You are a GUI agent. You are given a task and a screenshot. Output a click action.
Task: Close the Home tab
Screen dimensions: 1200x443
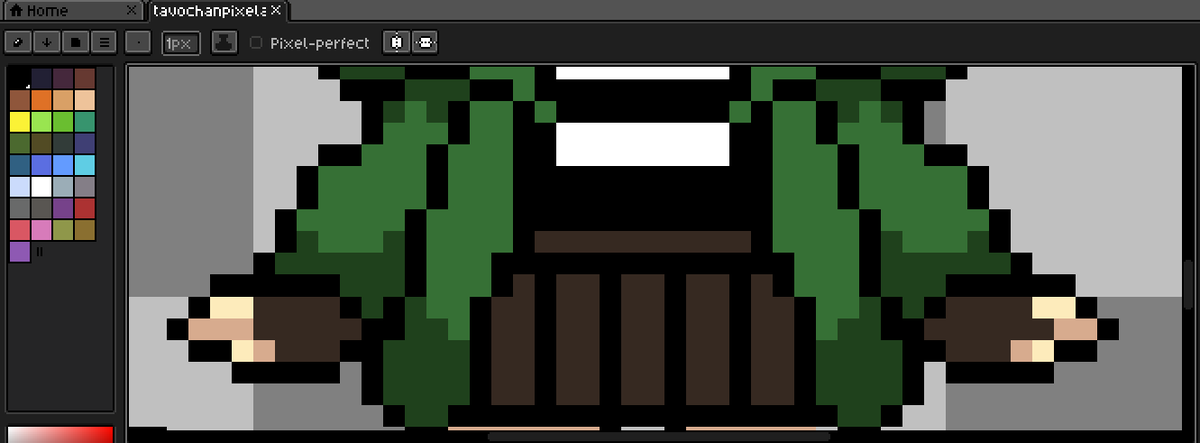click(133, 11)
